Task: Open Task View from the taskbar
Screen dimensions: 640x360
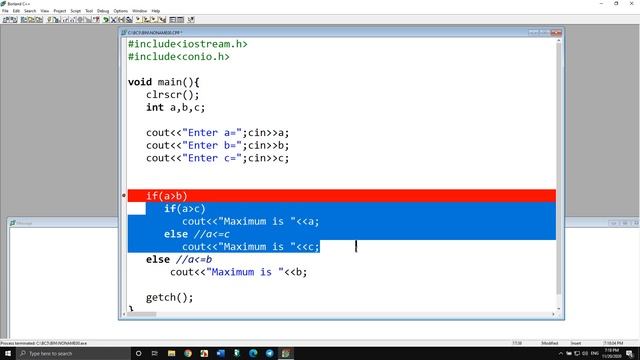Action: tap(155, 353)
